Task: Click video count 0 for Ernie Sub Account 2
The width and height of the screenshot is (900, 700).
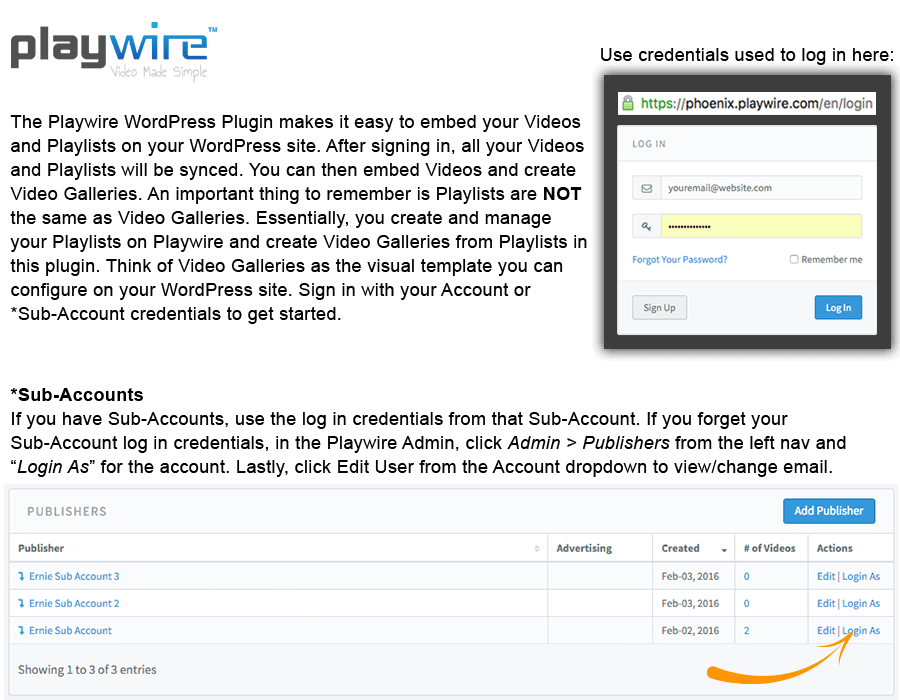Action: point(746,603)
